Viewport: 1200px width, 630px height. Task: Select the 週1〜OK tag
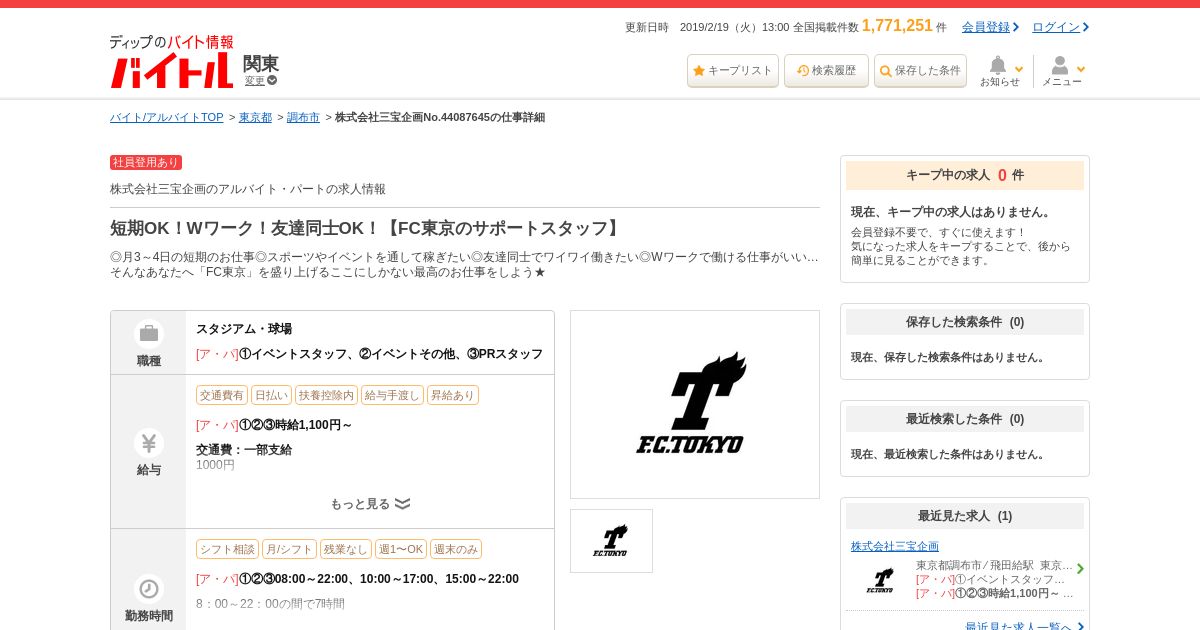pos(401,549)
